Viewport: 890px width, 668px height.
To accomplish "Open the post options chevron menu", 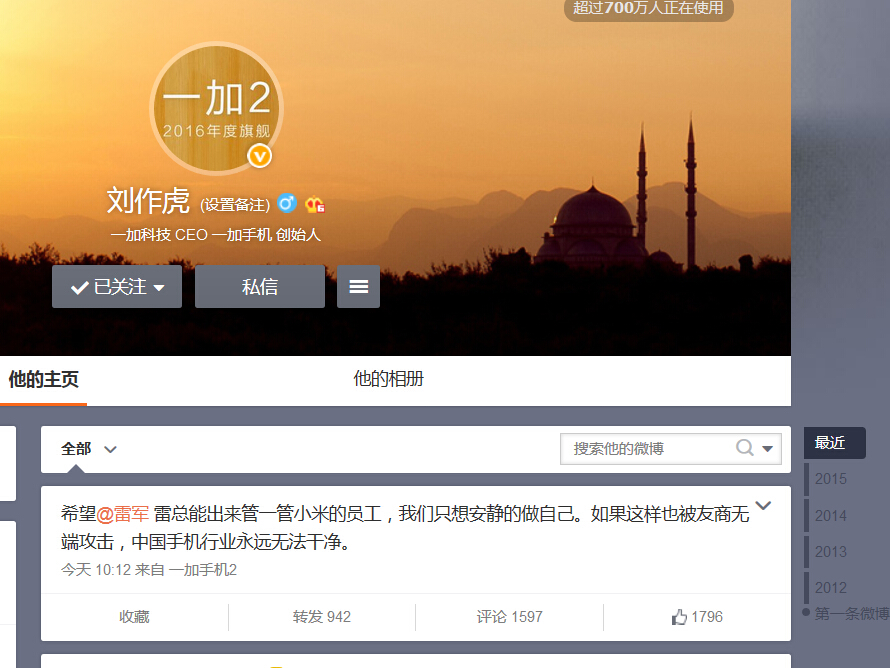I will point(763,506).
